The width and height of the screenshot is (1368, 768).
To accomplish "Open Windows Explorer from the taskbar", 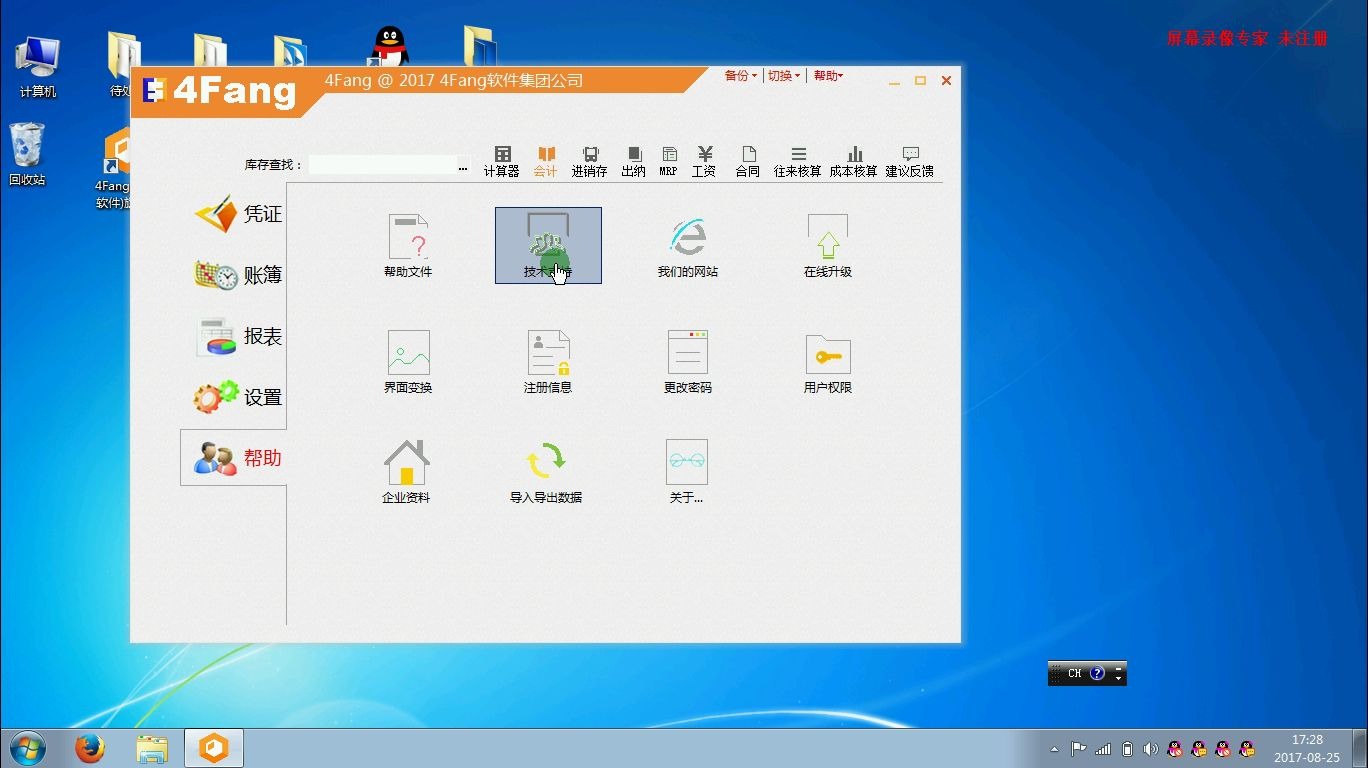I will point(152,748).
